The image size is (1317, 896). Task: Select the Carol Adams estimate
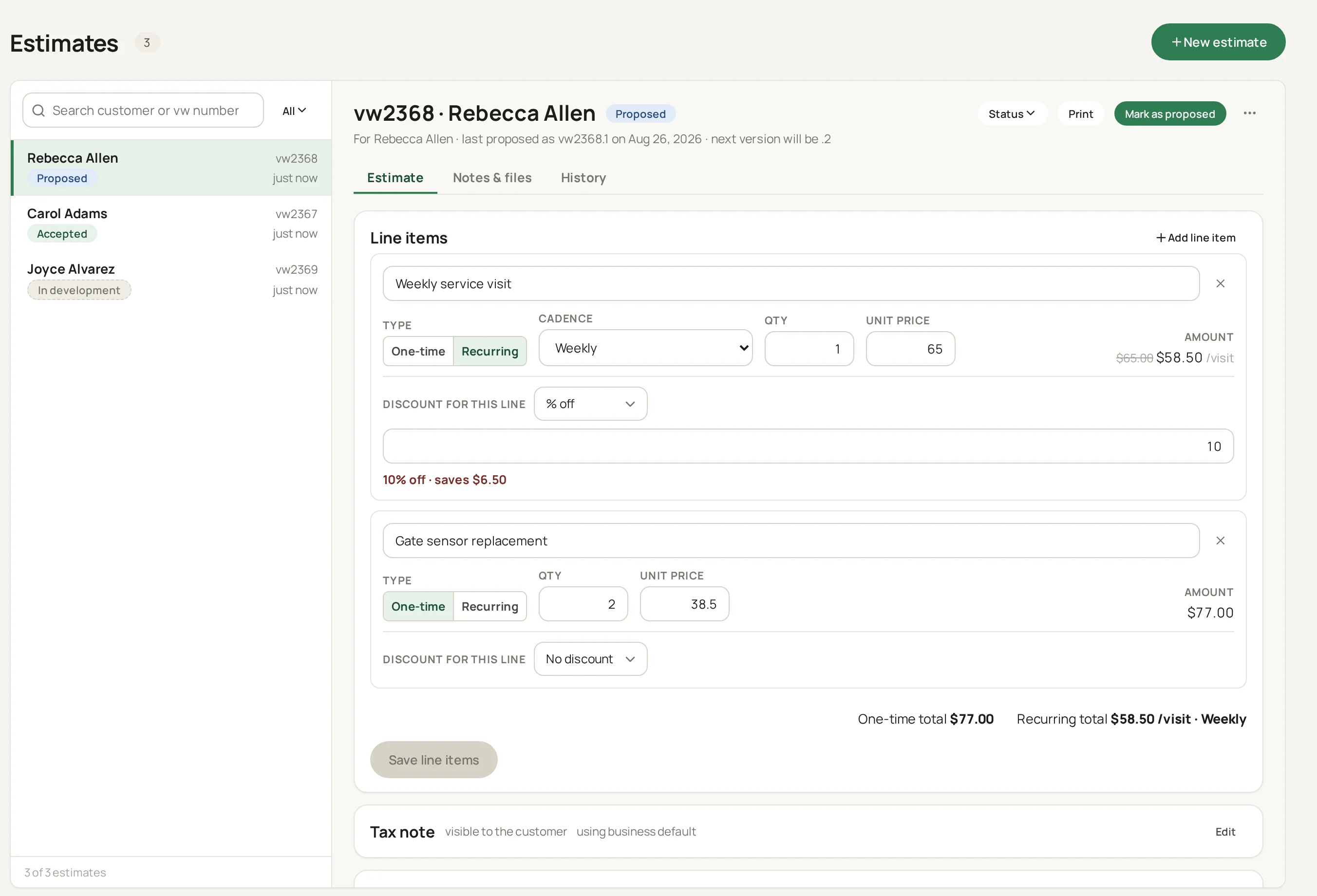171,224
